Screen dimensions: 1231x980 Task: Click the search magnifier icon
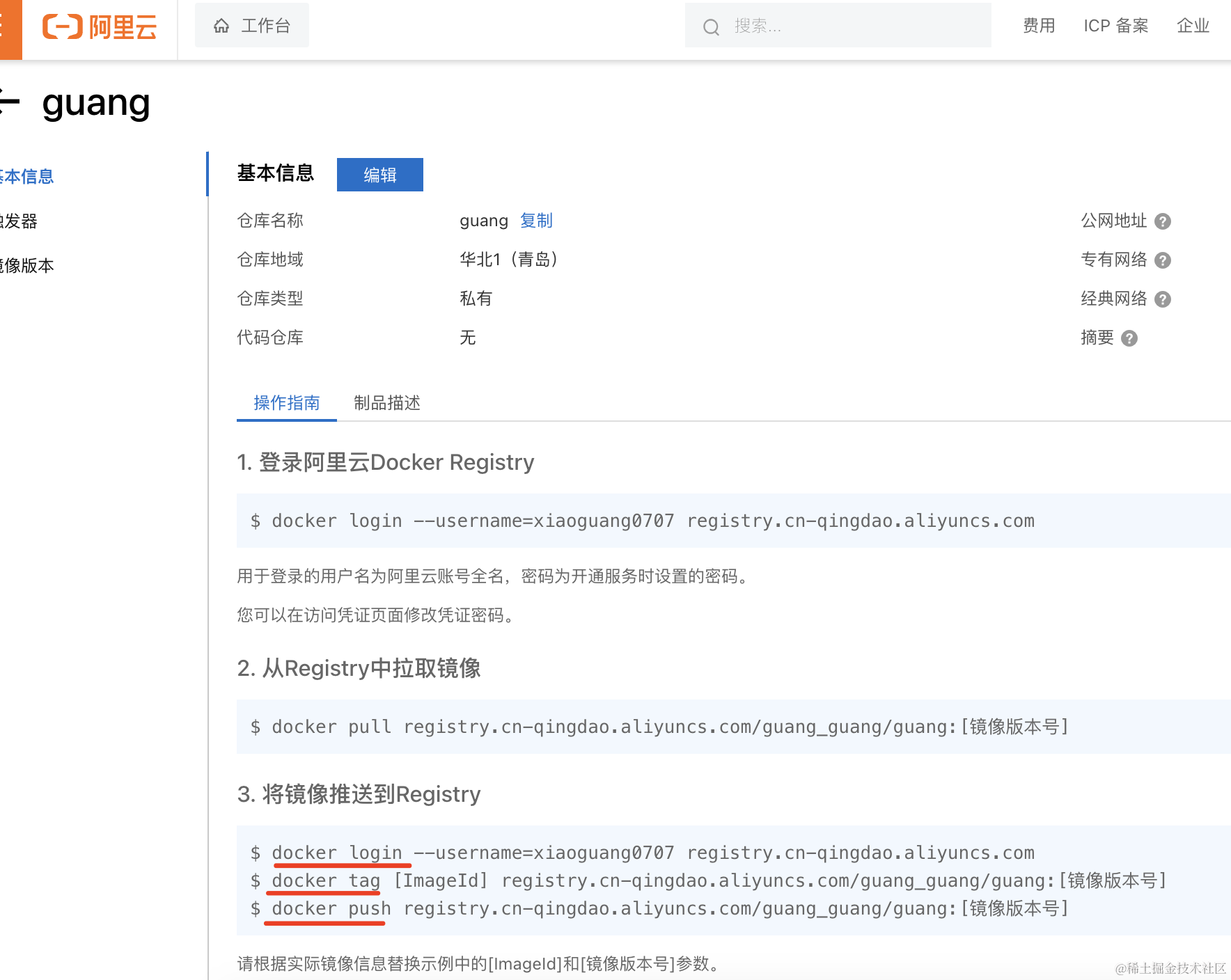[x=711, y=26]
